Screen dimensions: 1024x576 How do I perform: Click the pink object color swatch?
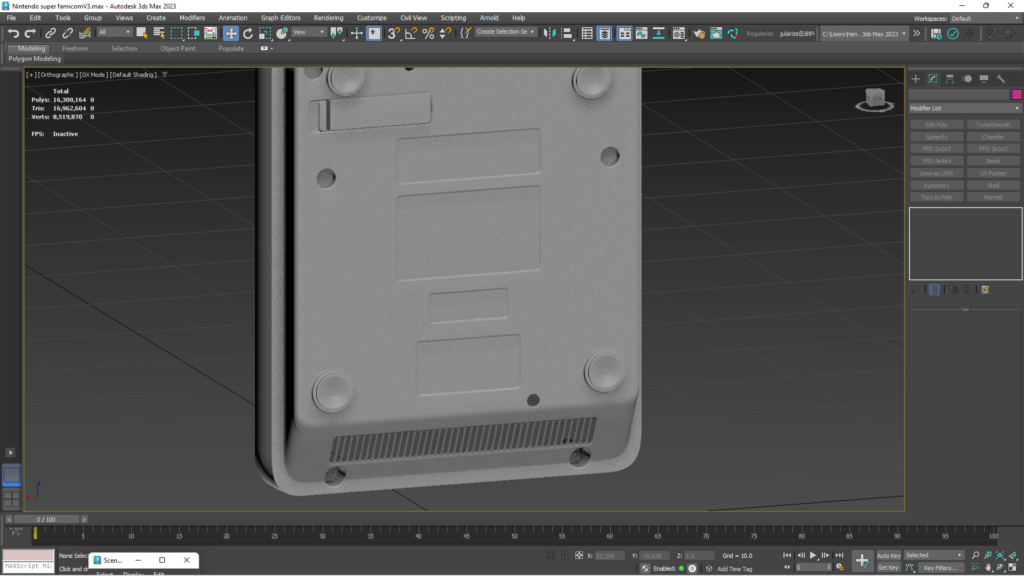click(x=1016, y=94)
